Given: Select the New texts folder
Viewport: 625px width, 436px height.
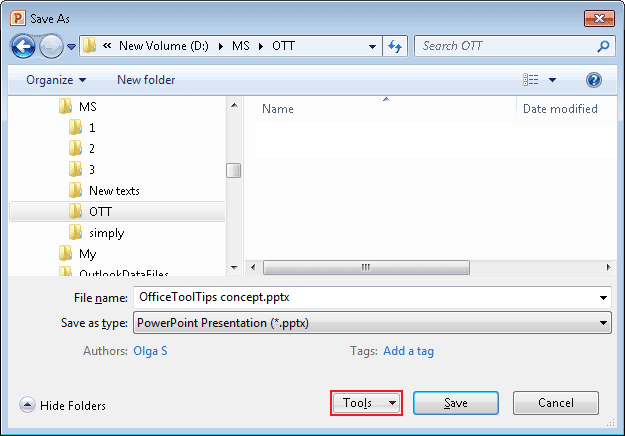Looking at the screenshot, I should pos(114,191).
